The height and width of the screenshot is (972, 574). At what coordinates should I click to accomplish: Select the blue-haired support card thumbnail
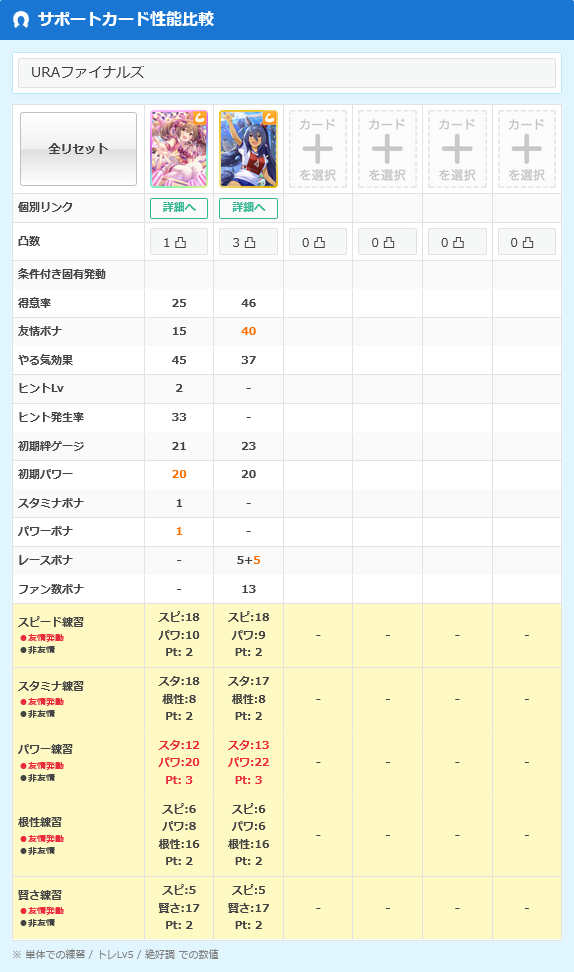coord(249,149)
